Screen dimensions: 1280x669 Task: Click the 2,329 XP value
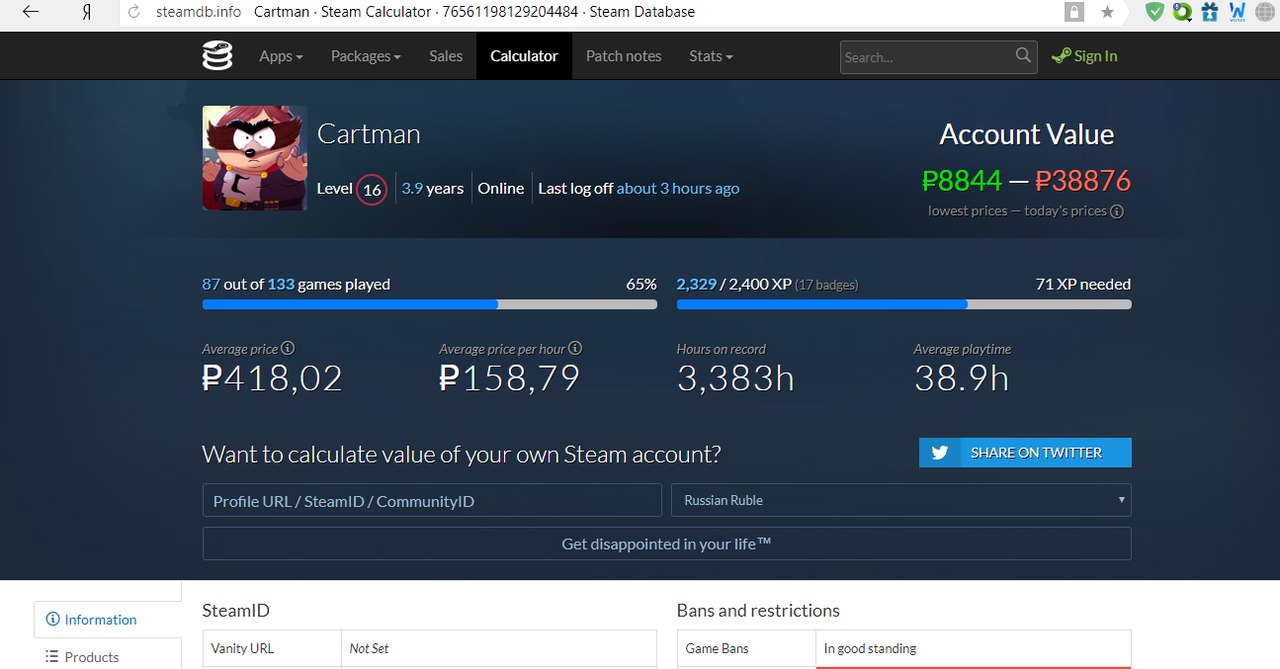[x=697, y=284]
